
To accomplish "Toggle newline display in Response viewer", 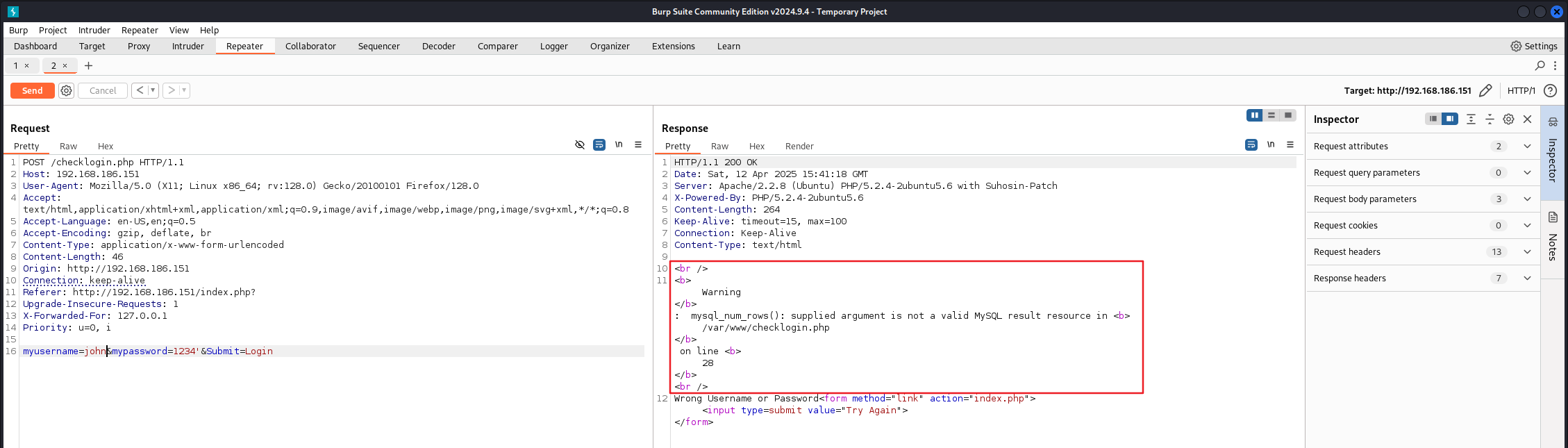I will coord(1271,144).
